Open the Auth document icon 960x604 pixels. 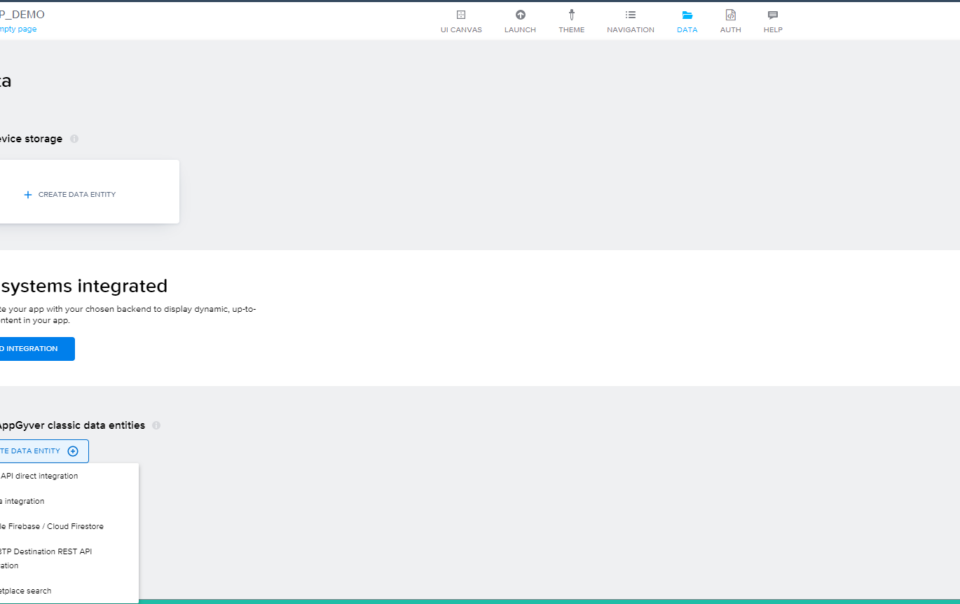click(x=730, y=15)
